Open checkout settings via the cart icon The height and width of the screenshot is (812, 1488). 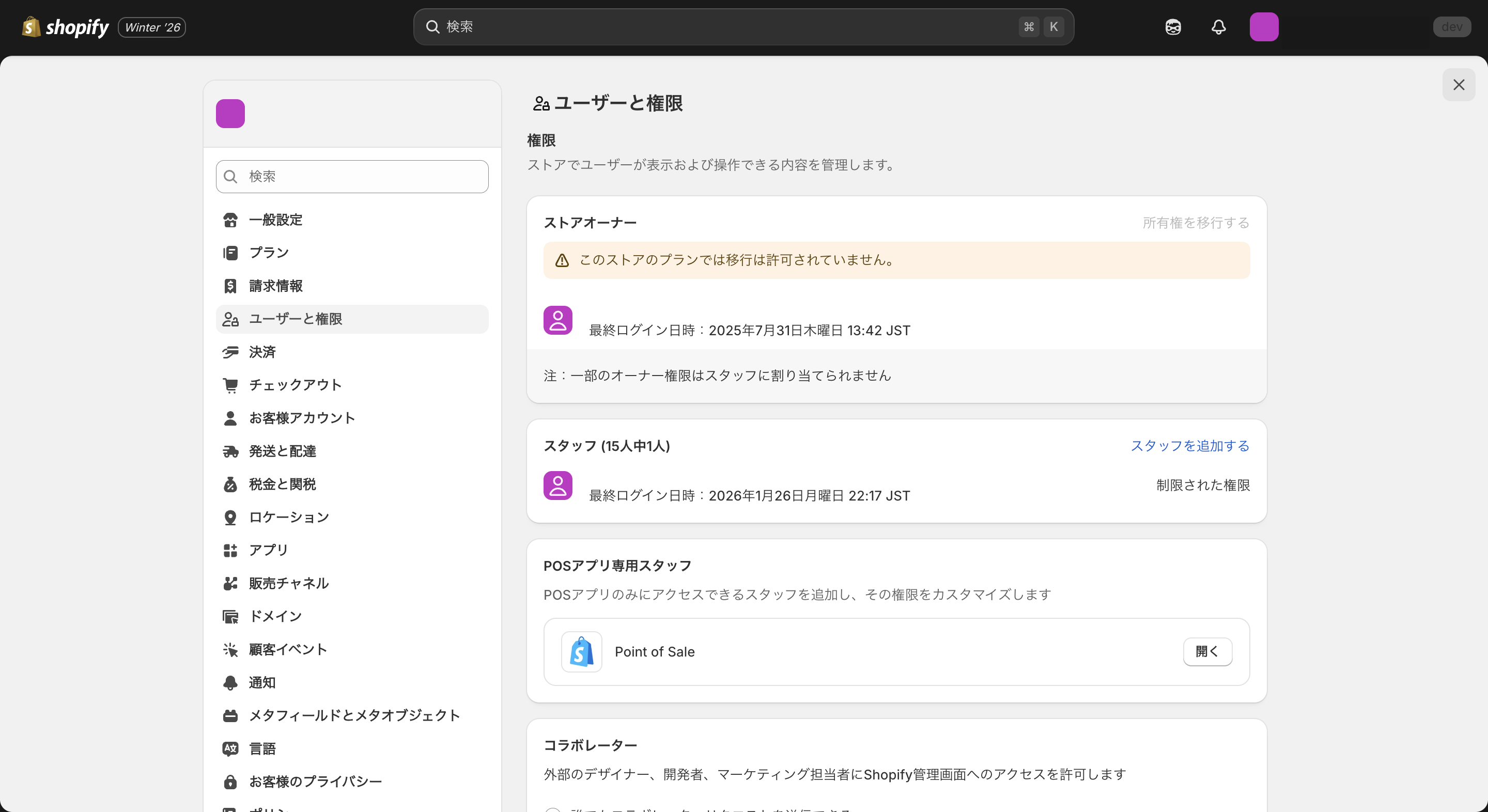click(x=230, y=385)
